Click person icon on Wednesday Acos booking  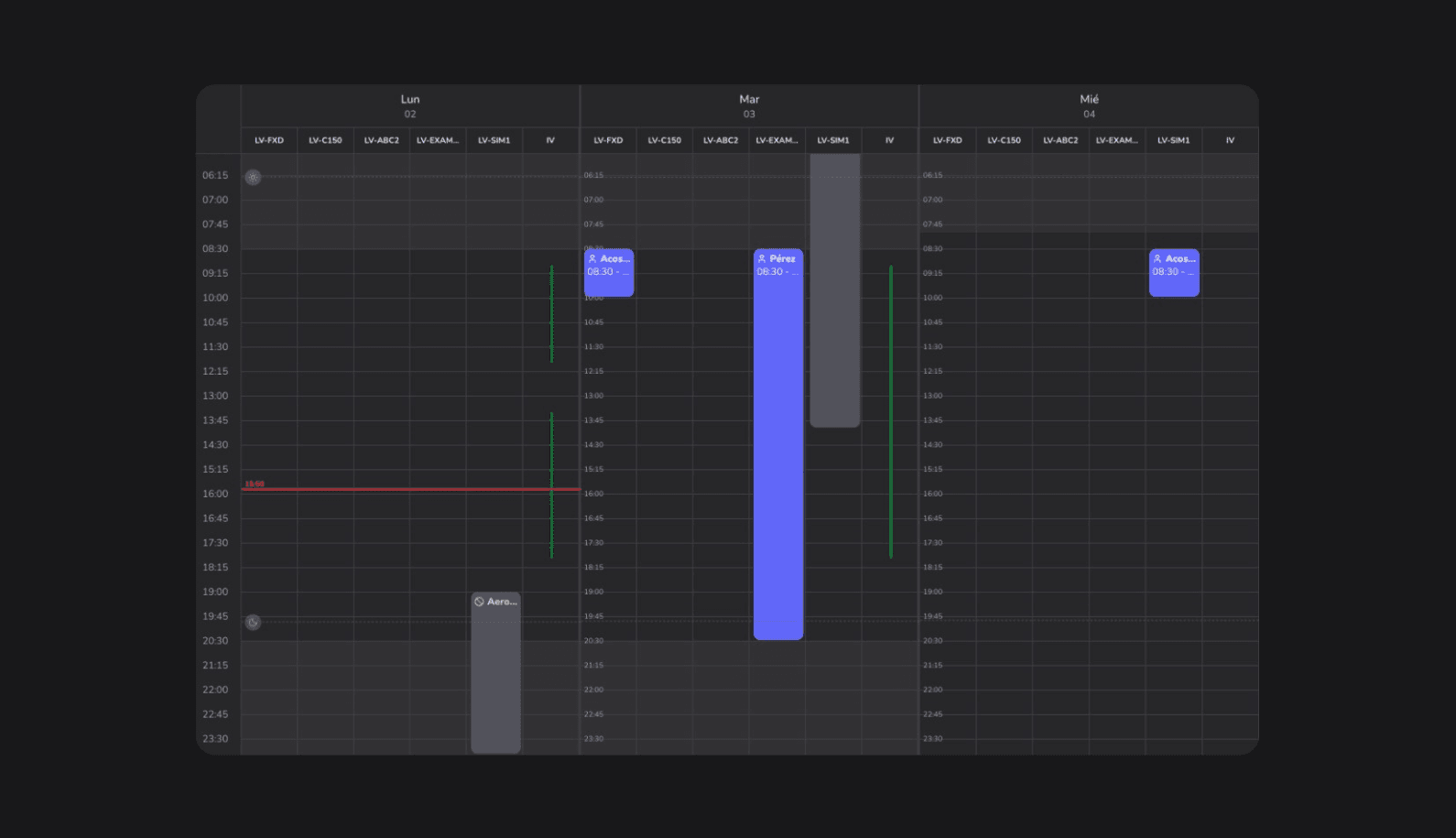coord(1157,259)
